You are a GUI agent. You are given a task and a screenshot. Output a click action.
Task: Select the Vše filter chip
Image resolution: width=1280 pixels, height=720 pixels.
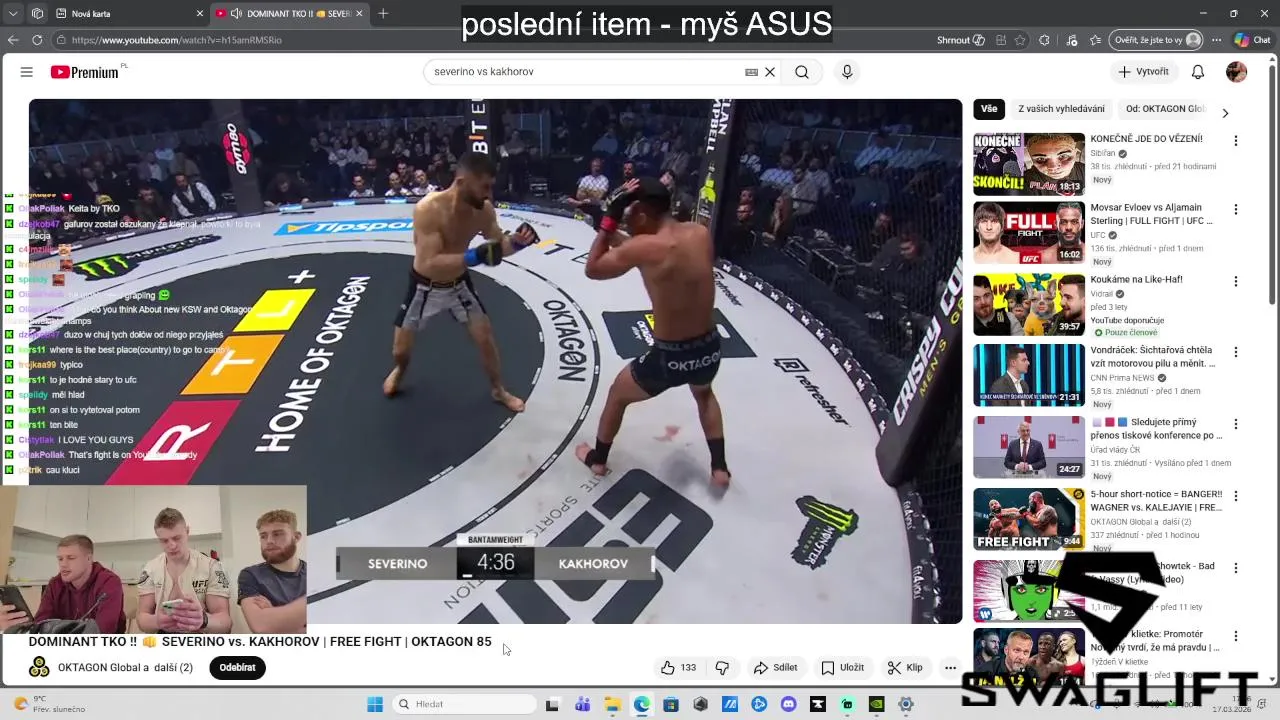point(989,109)
